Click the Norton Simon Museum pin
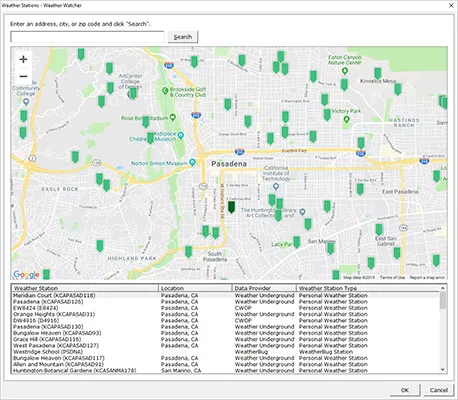 pyautogui.click(x=192, y=163)
